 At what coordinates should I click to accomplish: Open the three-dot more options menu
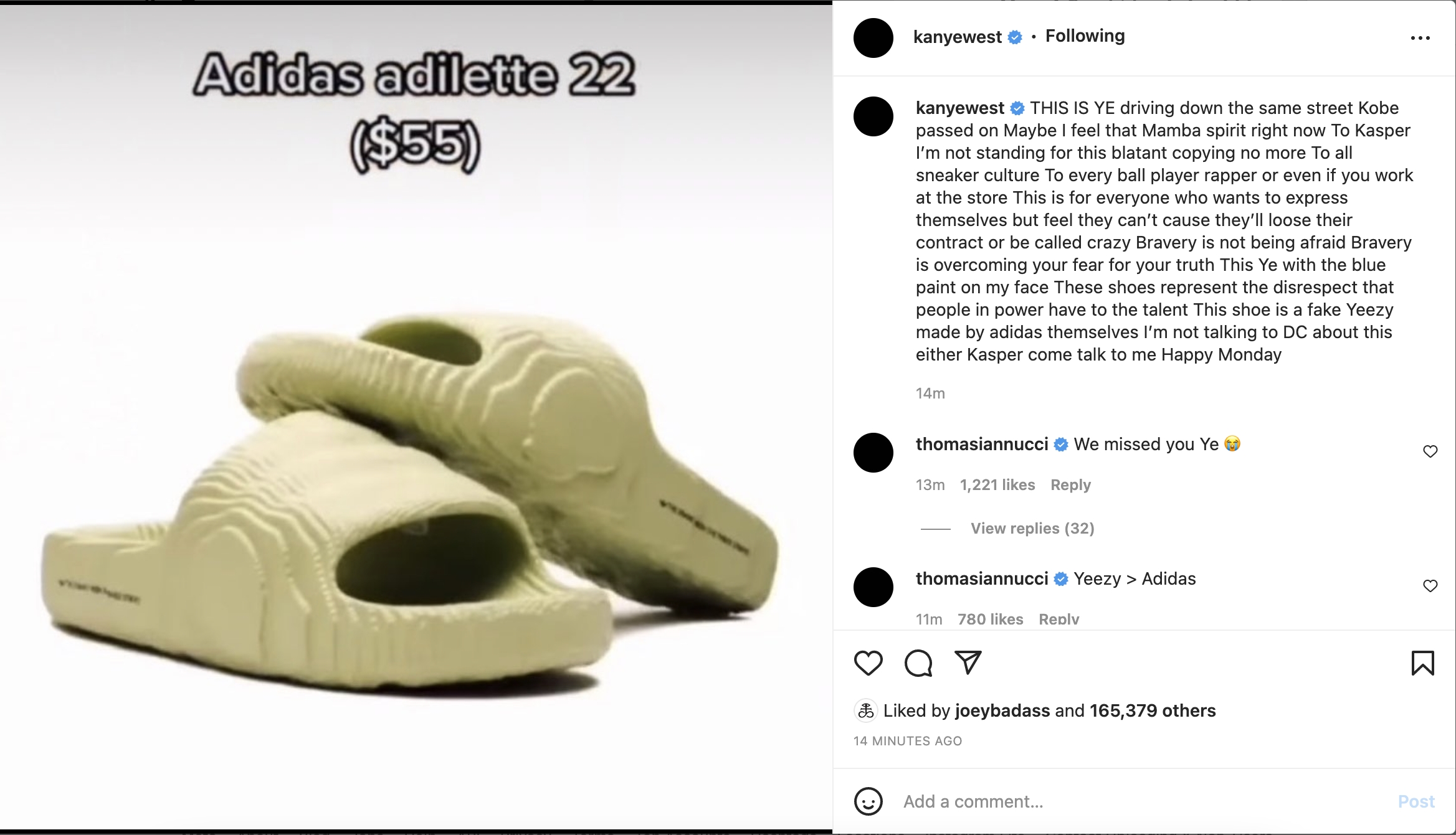1420,38
